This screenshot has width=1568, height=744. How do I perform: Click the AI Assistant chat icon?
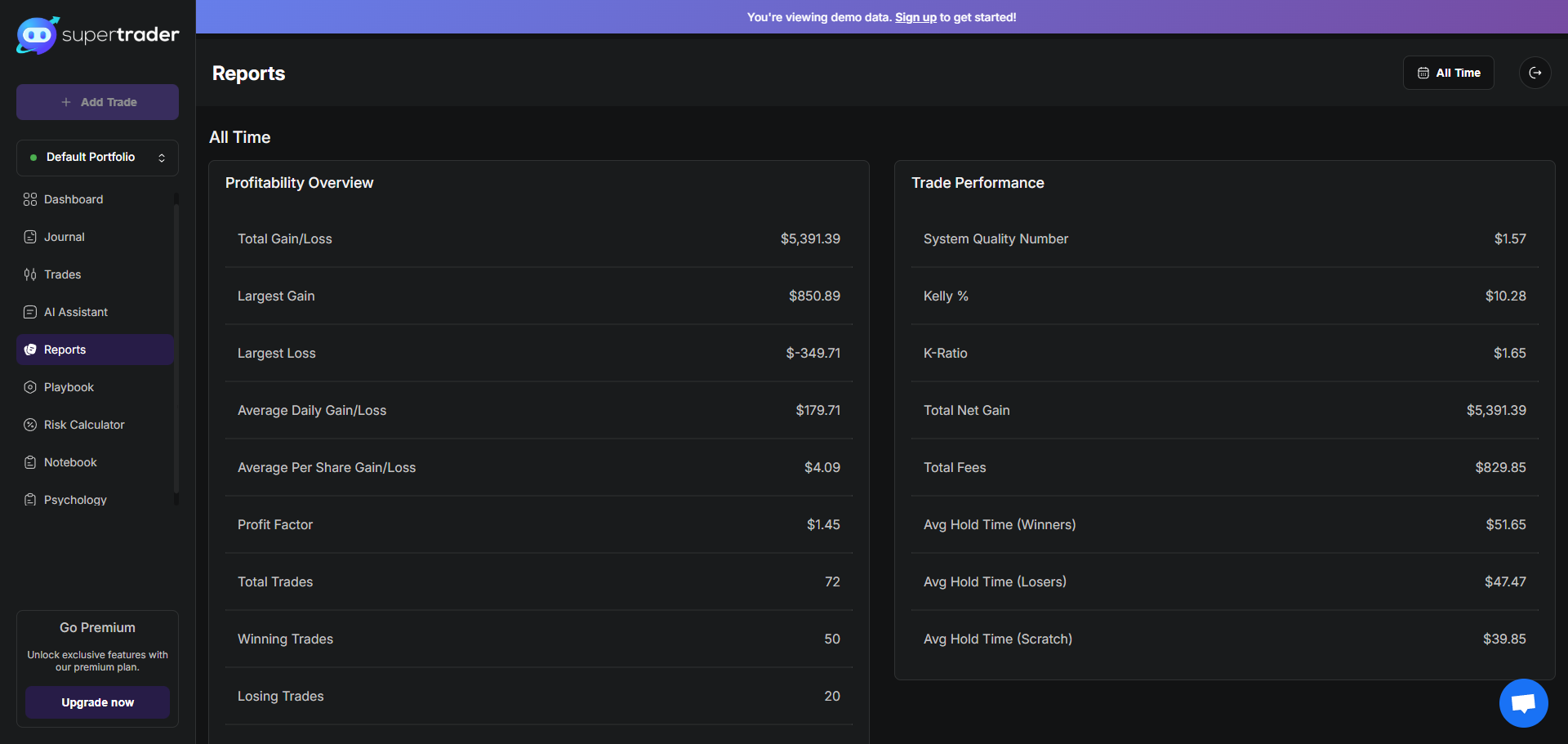(30, 312)
